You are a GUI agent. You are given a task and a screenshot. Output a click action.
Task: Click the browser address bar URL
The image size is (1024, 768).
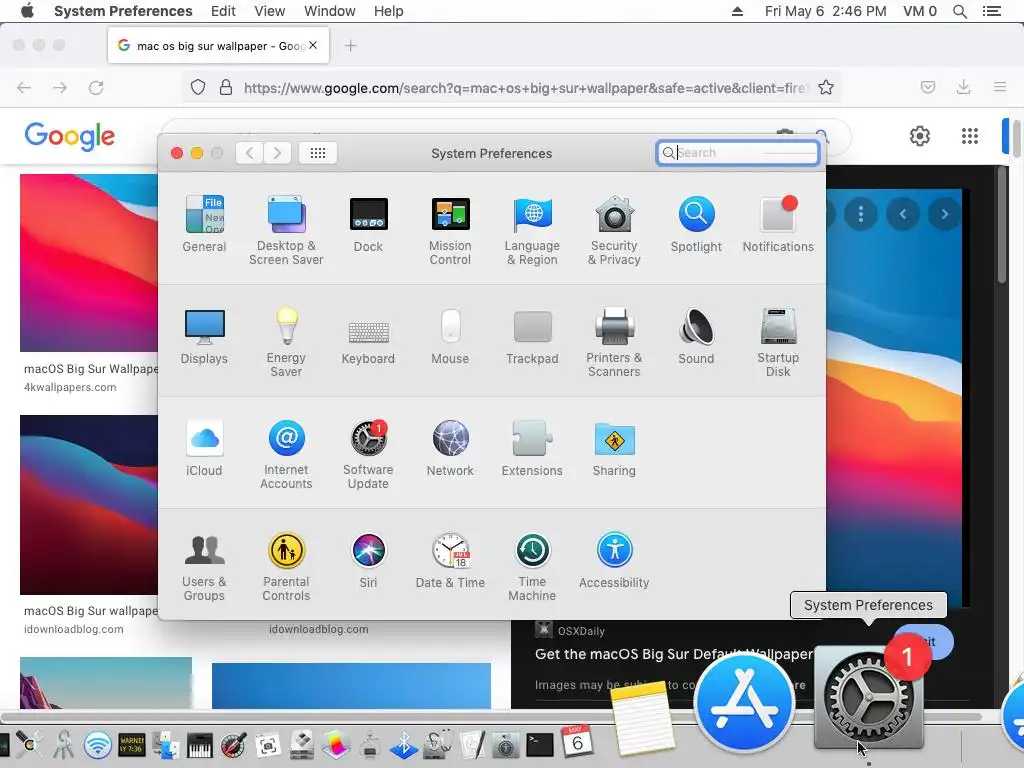[526, 88]
